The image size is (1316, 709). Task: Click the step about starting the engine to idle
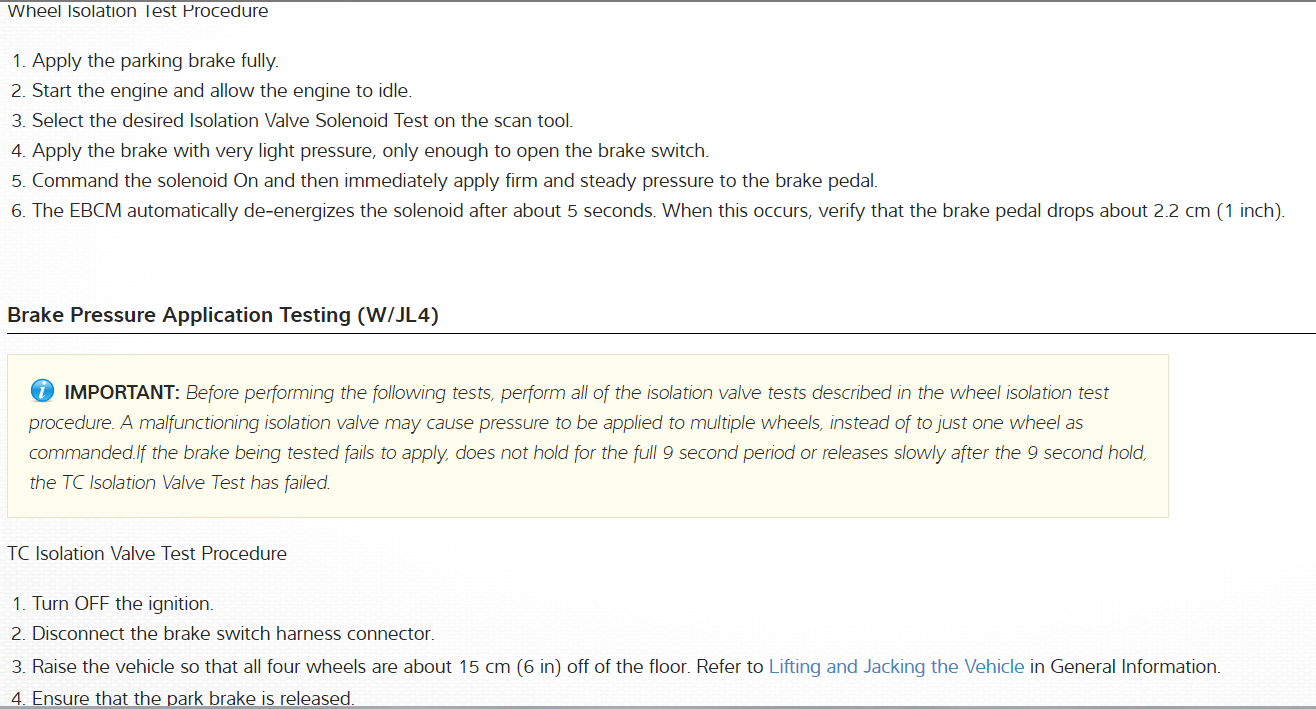[x=221, y=91]
